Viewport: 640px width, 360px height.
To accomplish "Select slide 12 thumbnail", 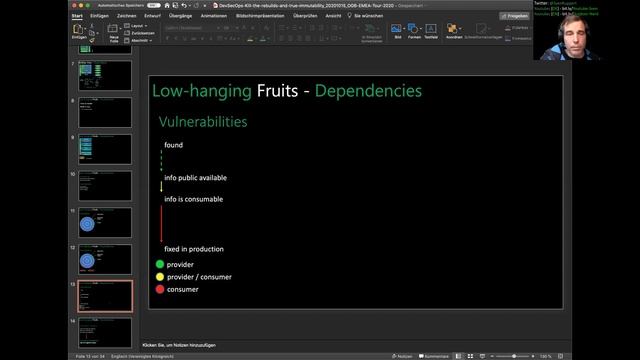I will (x=105, y=259).
